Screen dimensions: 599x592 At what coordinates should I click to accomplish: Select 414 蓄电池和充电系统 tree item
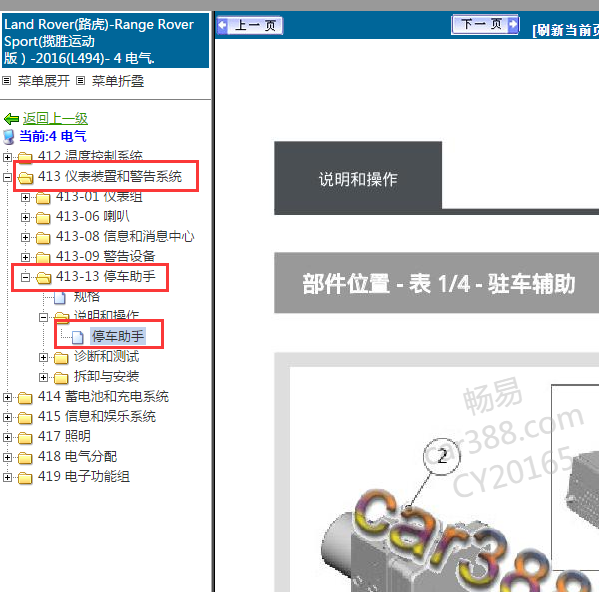tap(104, 396)
